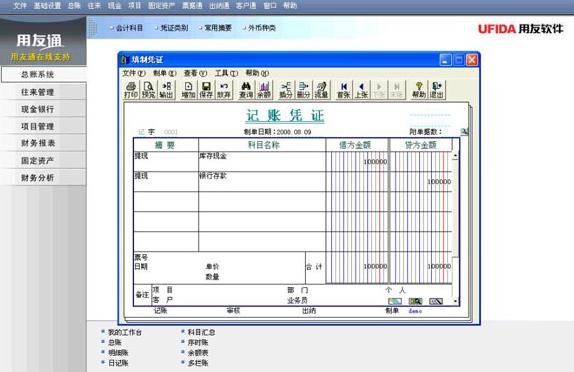The image size is (574, 372).
Task: Open 文件 menu in 填制凭证 window
Action: (134, 73)
